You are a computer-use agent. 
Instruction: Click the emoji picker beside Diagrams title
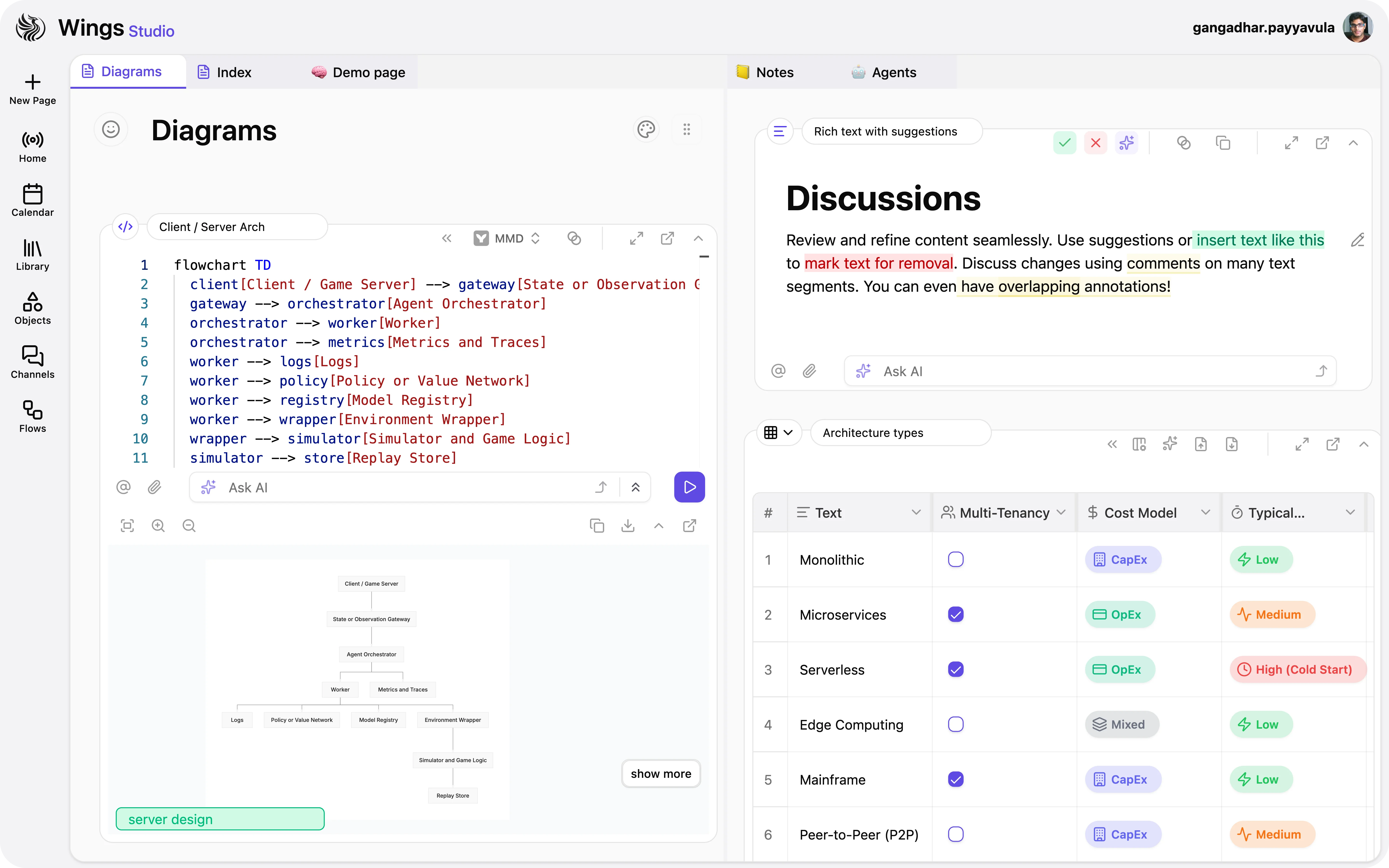(111, 129)
